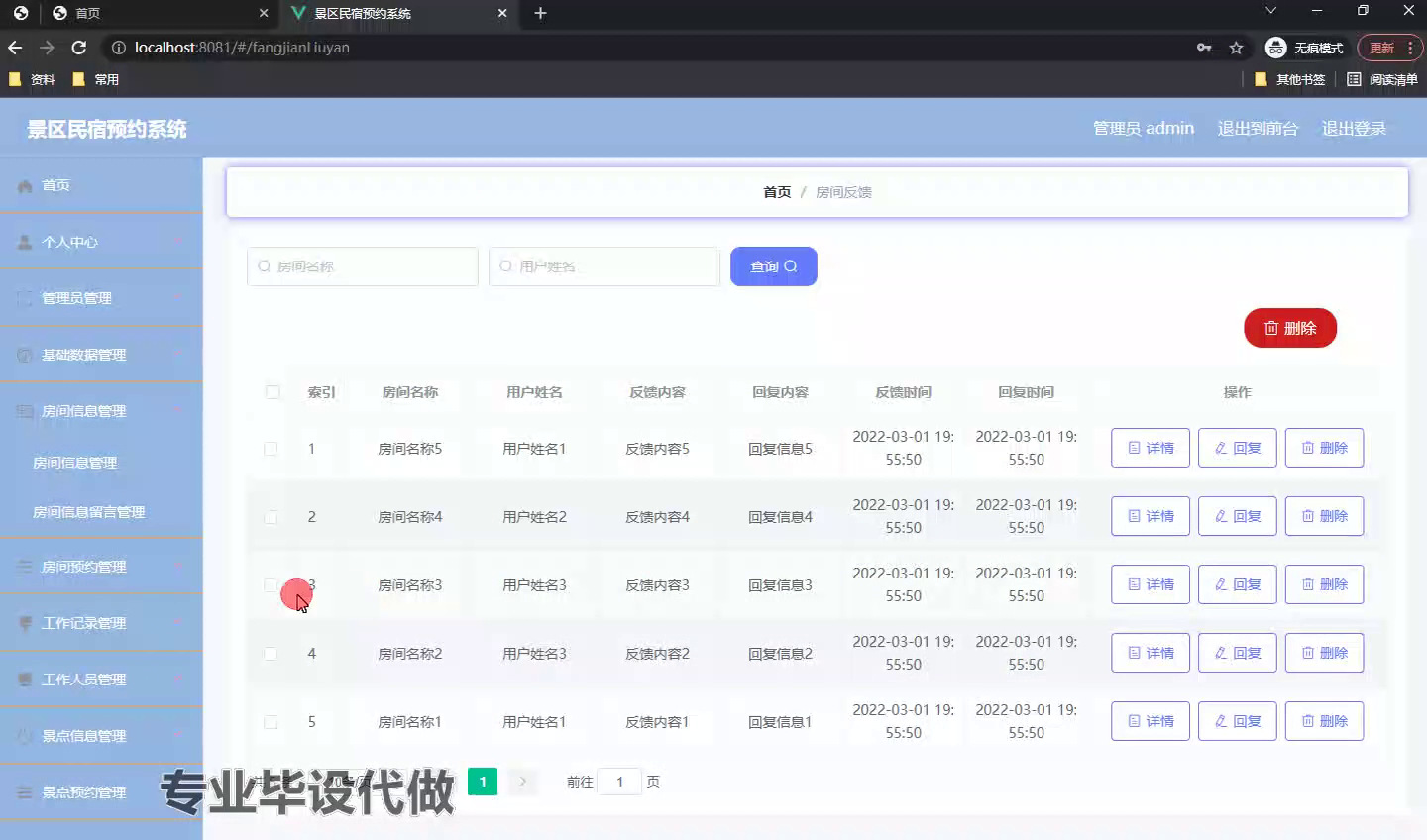Open the 常用 bookmark folder
Viewport: 1427px width, 840px height.
coord(96,79)
